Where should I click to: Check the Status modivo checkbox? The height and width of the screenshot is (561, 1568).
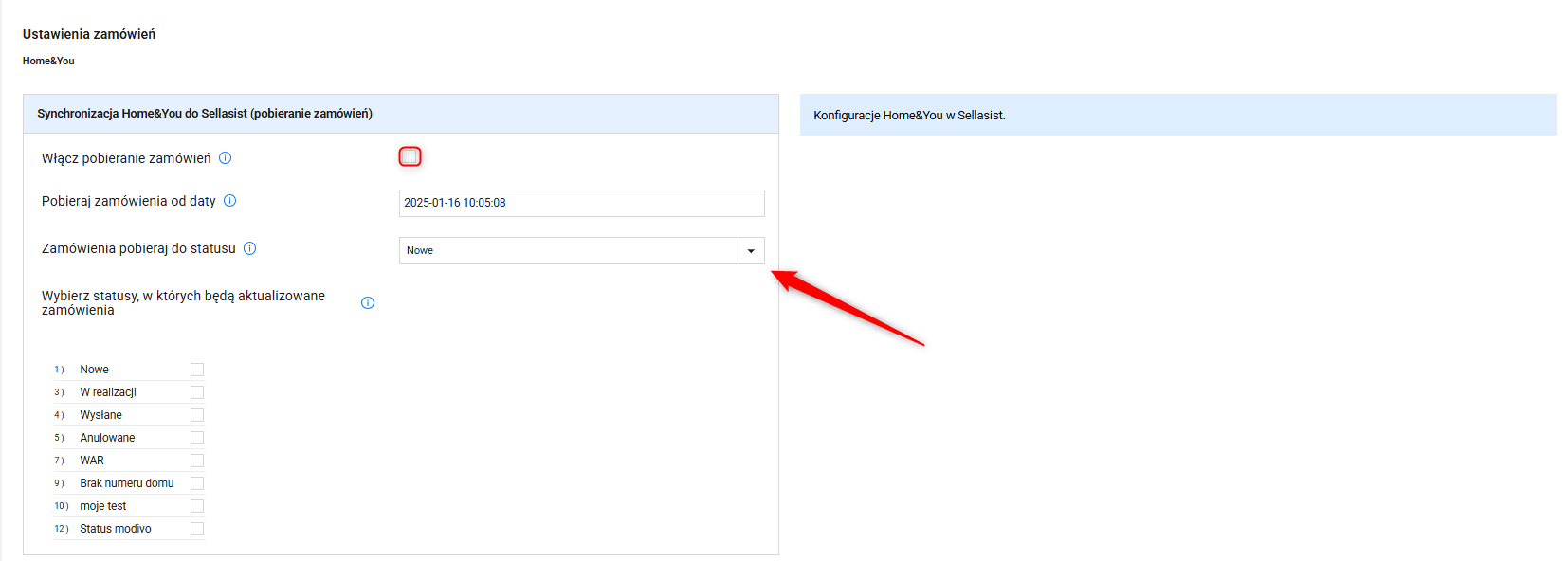[x=197, y=529]
